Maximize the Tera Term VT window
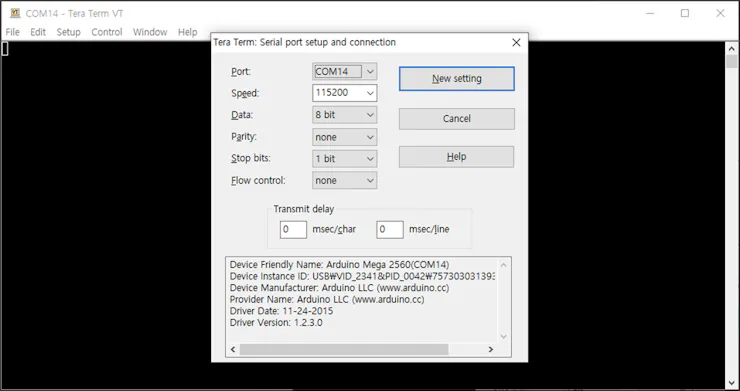The image size is (740, 391). 685,13
